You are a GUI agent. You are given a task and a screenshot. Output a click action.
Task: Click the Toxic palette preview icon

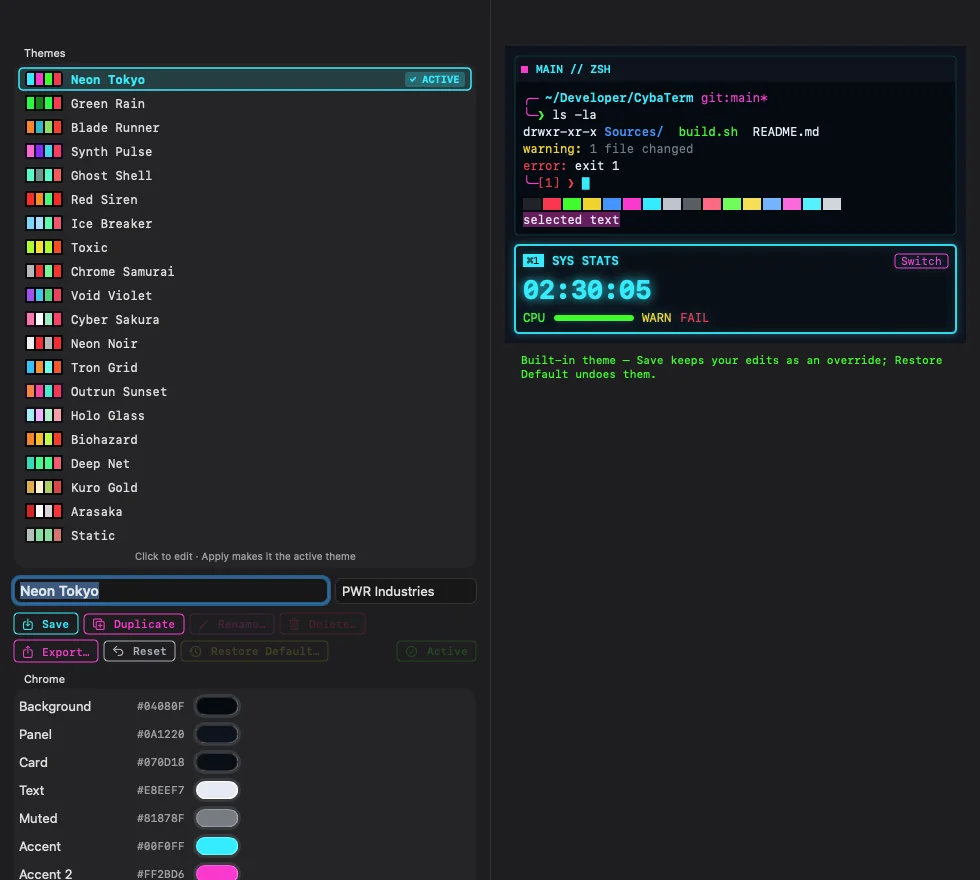tap(44, 248)
